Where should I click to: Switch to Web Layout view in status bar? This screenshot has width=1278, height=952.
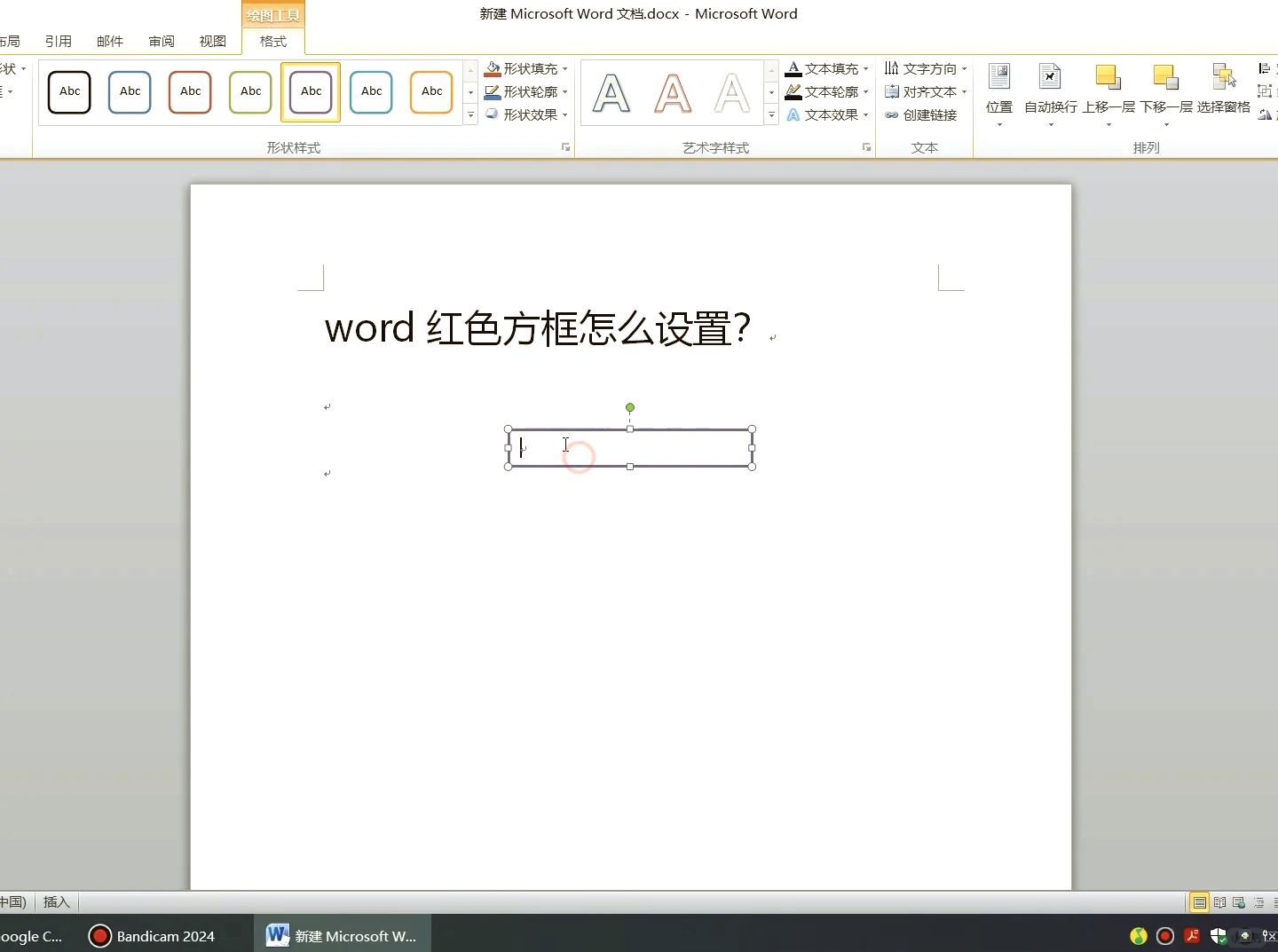point(1239,903)
